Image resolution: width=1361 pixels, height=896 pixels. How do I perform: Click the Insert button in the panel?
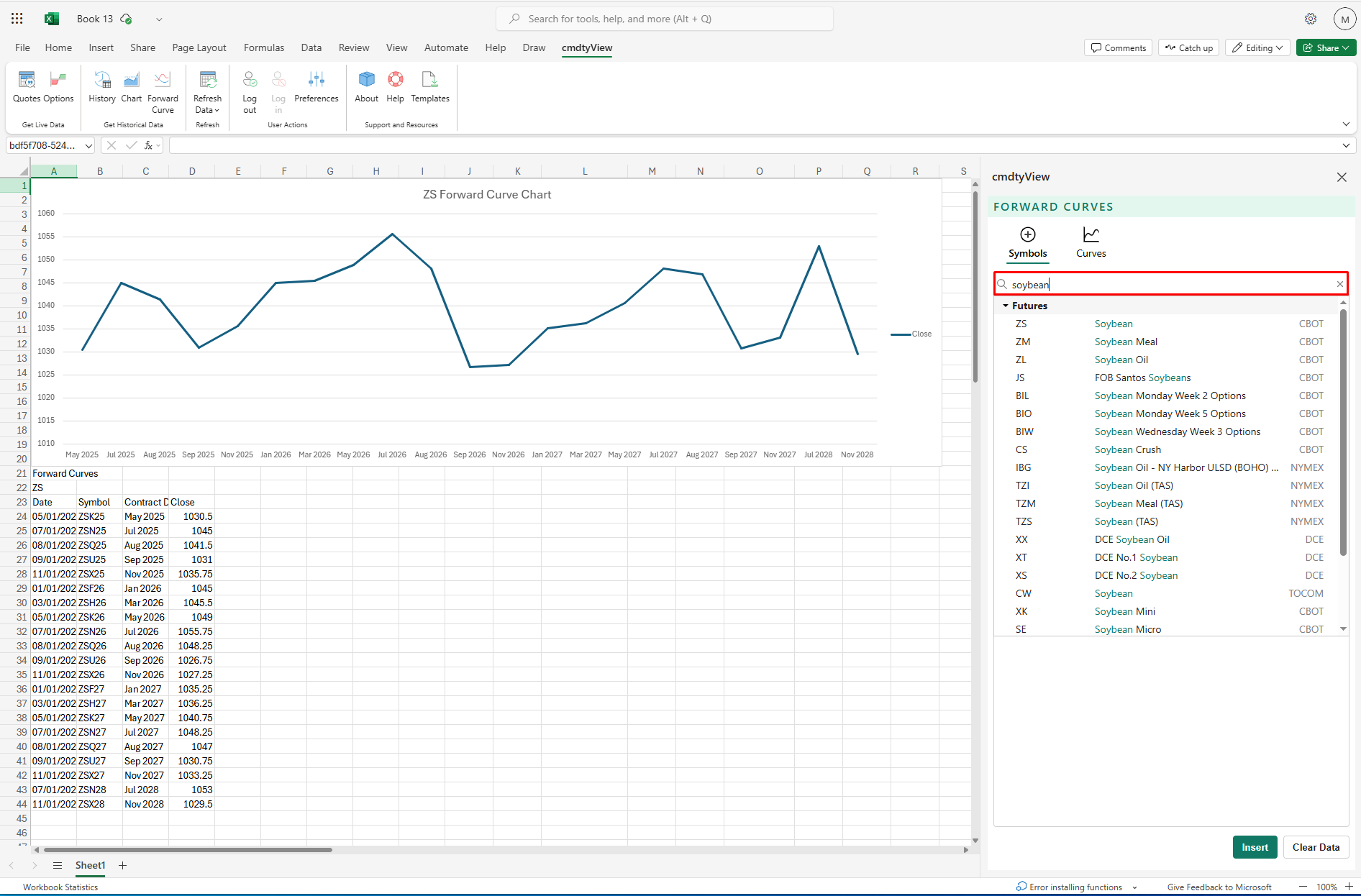[1255, 847]
